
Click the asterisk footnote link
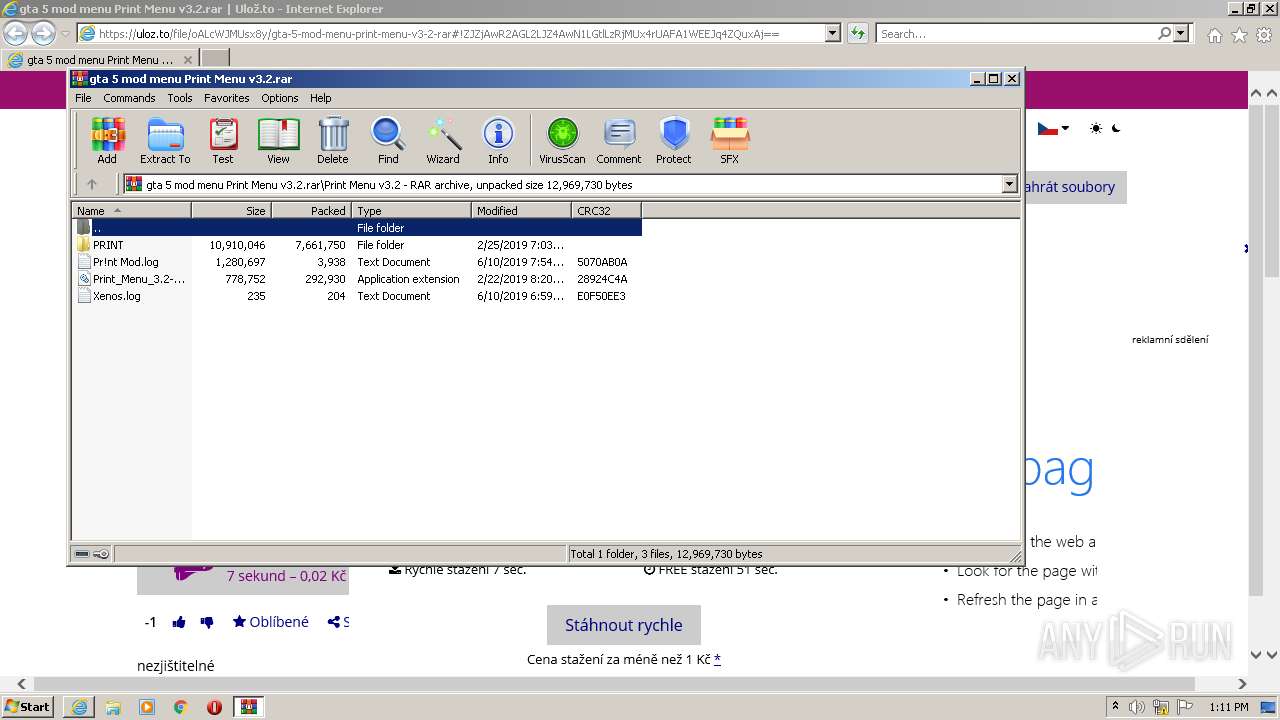click(717, 659)
